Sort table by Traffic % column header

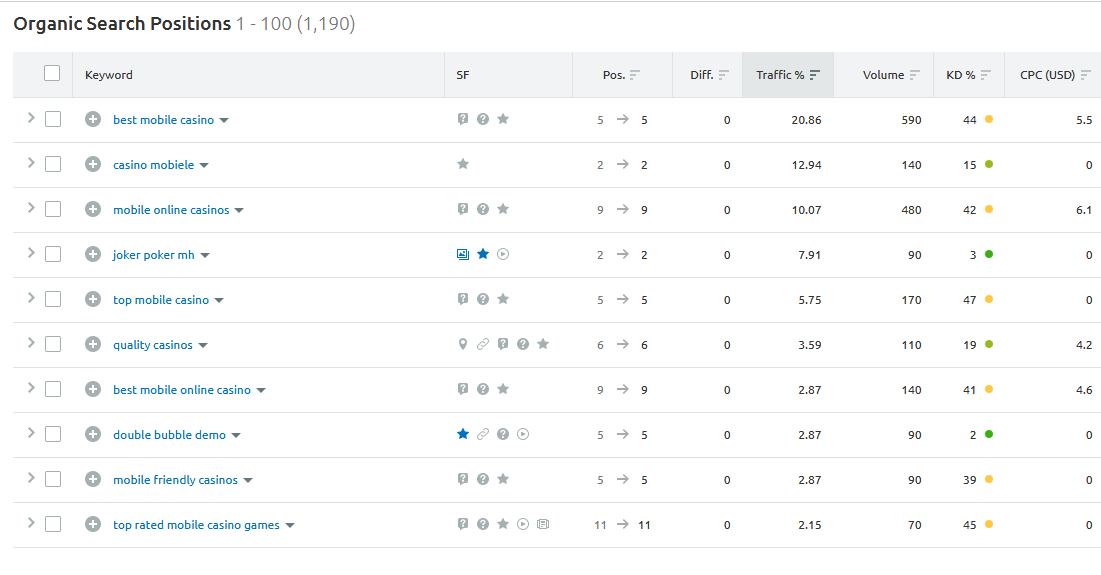[781, 75]
